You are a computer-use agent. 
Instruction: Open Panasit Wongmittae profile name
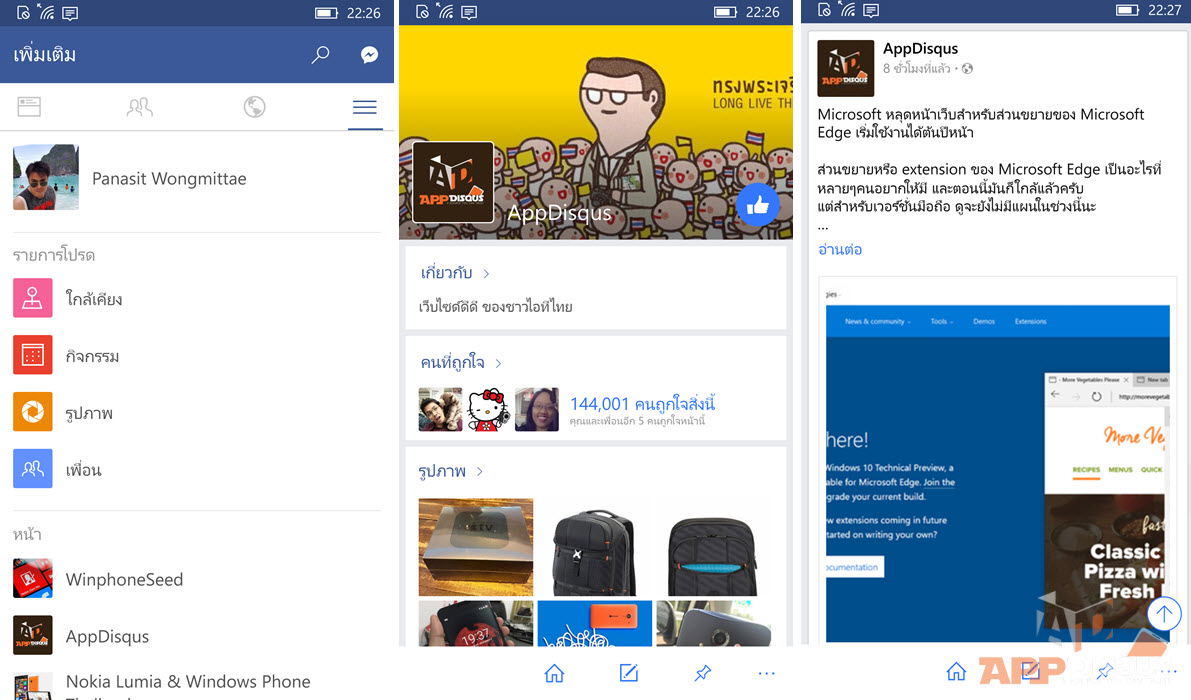(169, 178)
